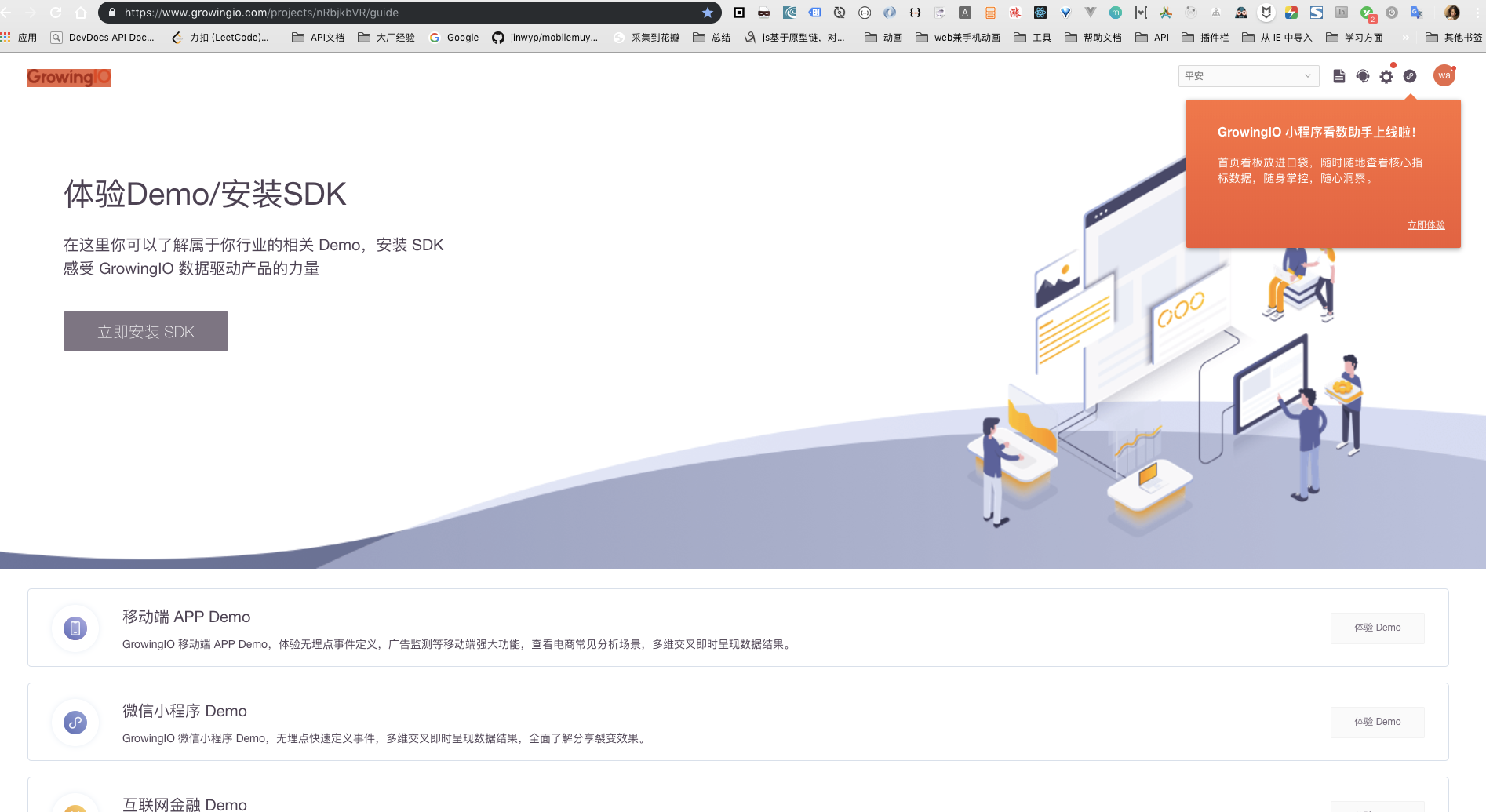Click the sunglasses-face extension icon
The height and width of the screenshot is (812, 1486).
point(764,13)
